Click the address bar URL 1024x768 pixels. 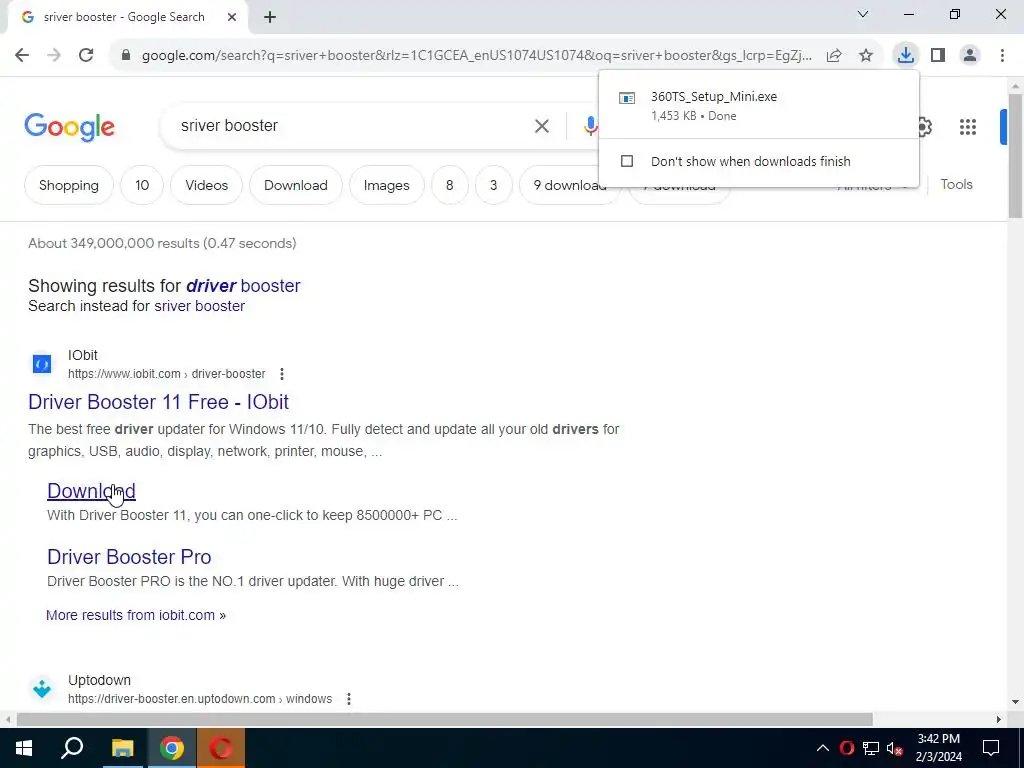click(477, 56)
